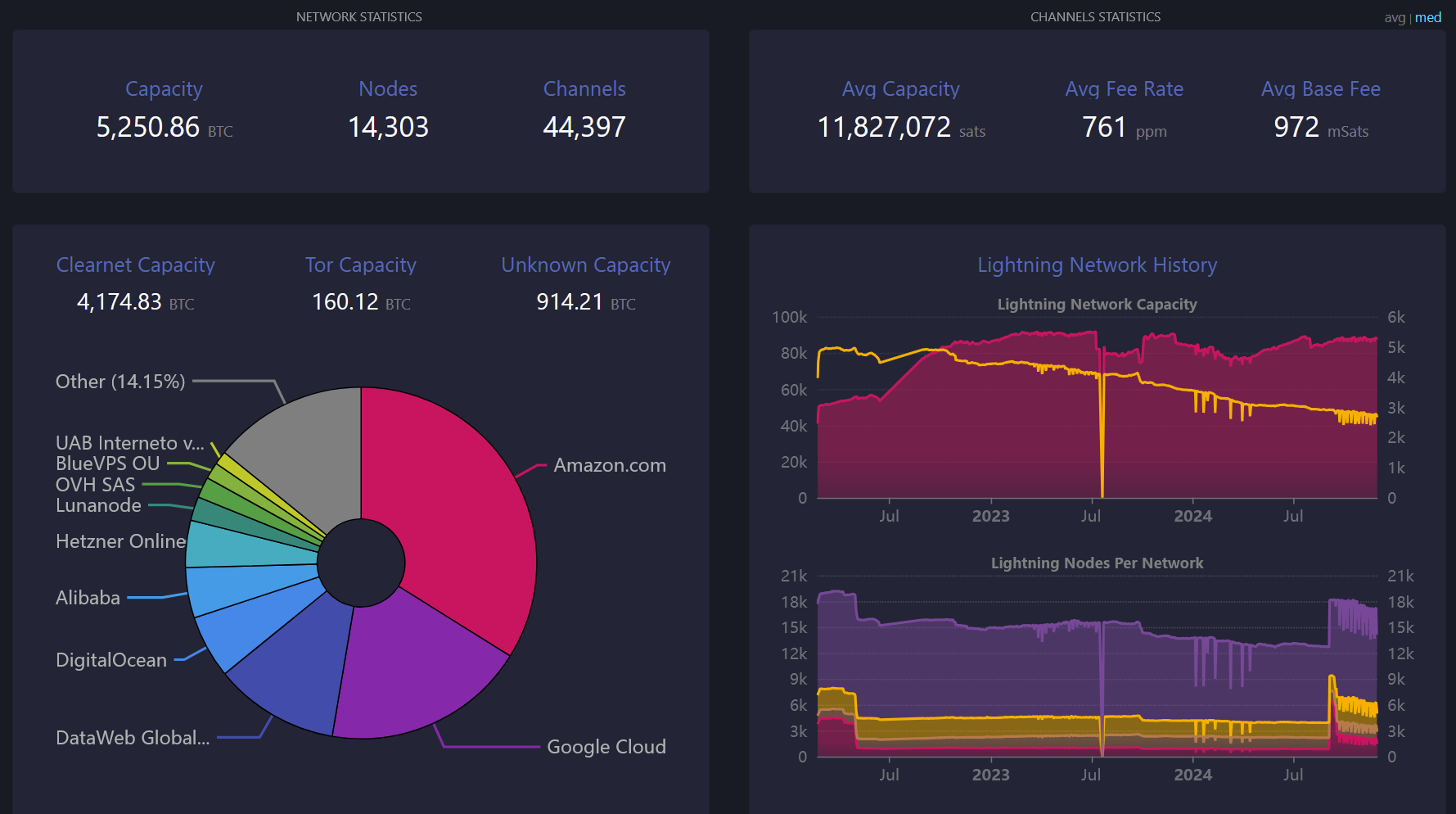This screenshot has width=1456, height=814.
Task: Click the Lightning Nodes Per Network title
Action: [1097, 563]
